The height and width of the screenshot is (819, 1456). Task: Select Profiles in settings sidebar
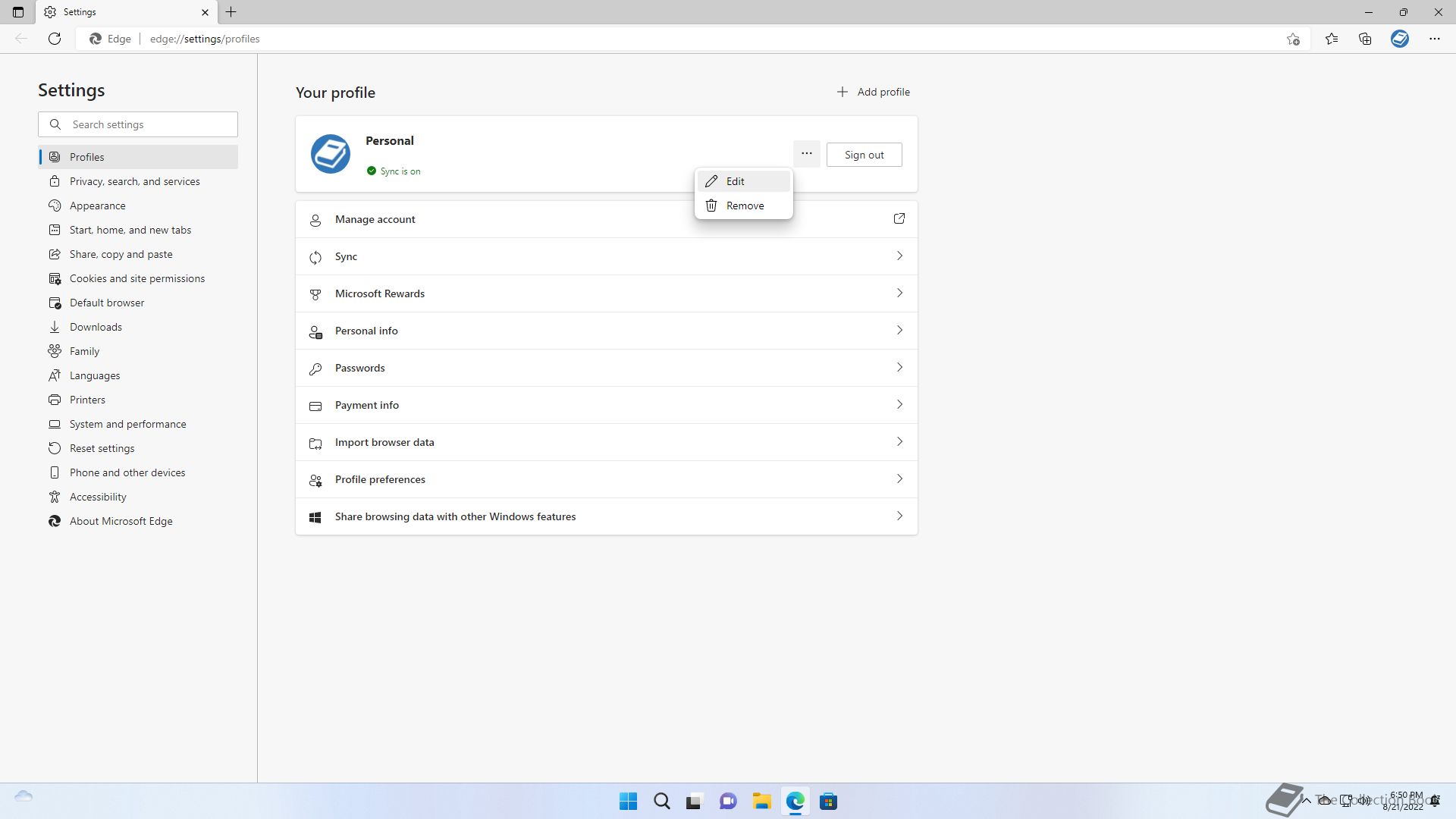pos(138,157)
